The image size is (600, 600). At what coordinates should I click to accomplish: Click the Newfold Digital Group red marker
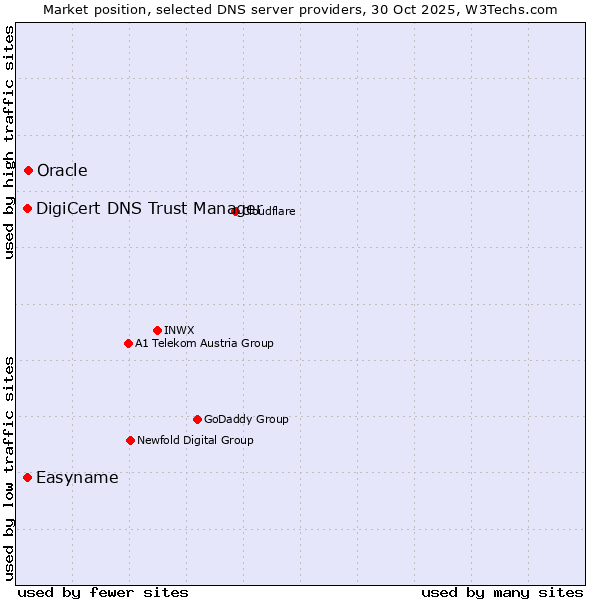coord(130,440)
